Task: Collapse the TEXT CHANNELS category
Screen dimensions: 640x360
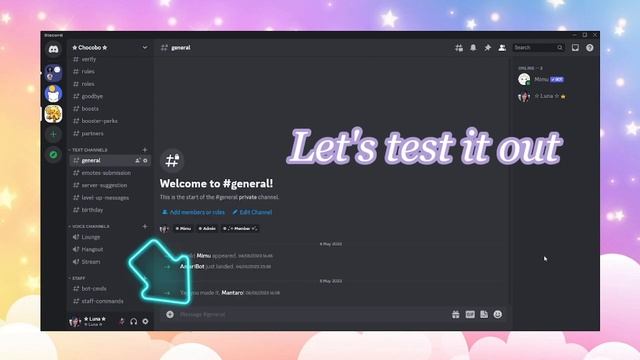Action: point(88,150)
